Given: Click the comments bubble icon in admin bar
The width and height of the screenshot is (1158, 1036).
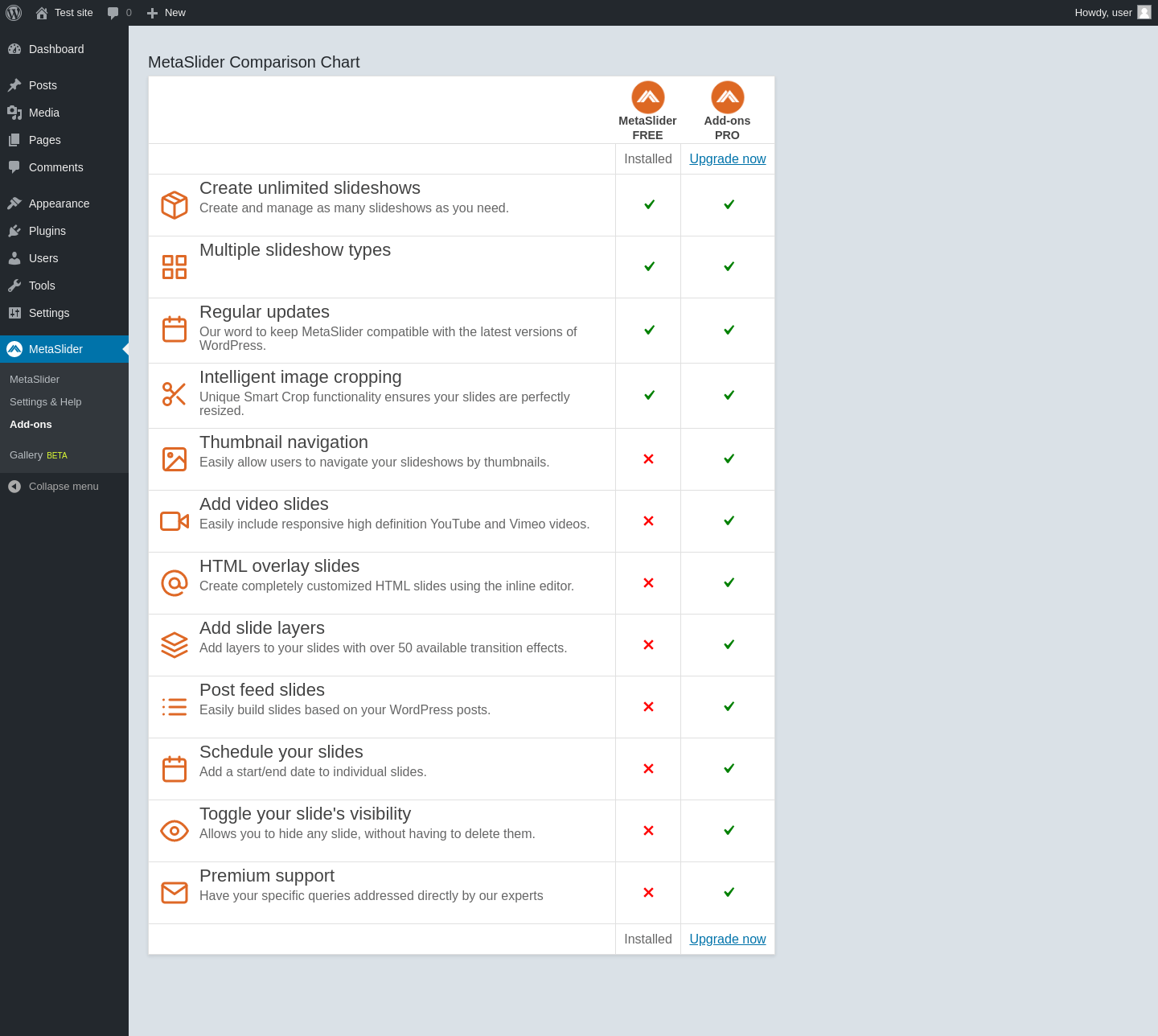Looking at the screenshot, I should click(113, 13).
